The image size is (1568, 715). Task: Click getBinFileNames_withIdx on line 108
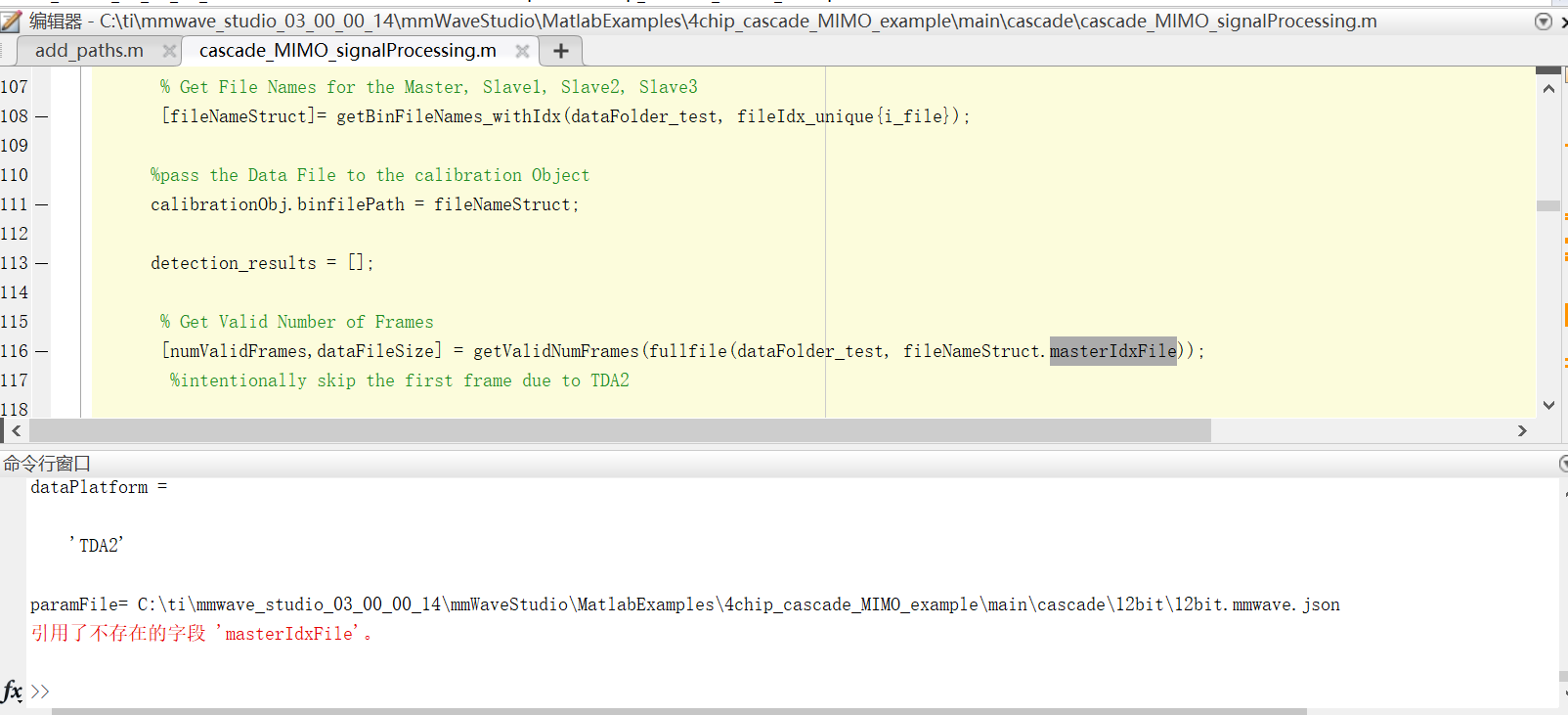pos(449,116)
